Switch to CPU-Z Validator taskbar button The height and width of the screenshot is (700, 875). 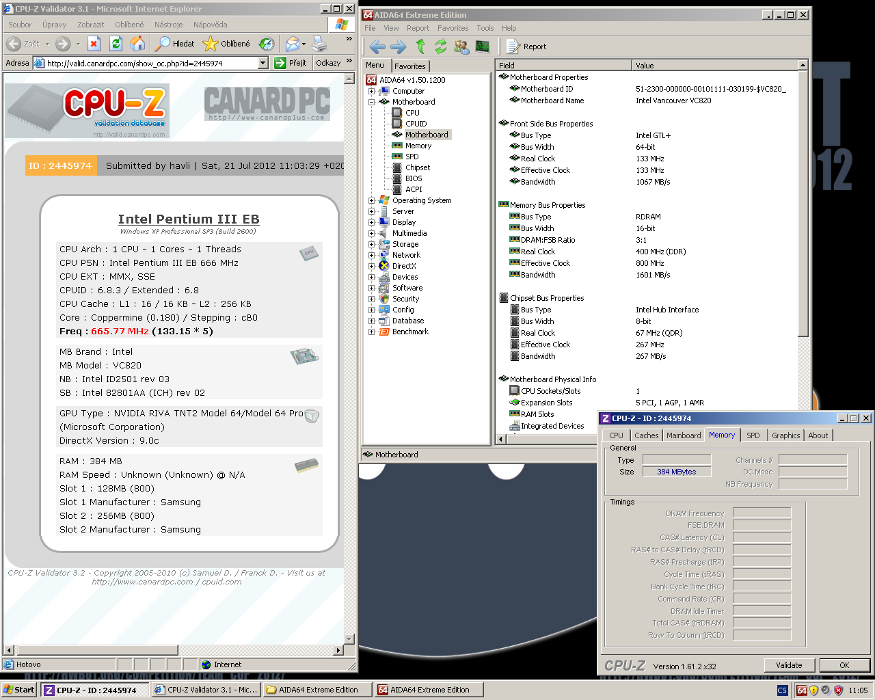click(206, 691)
